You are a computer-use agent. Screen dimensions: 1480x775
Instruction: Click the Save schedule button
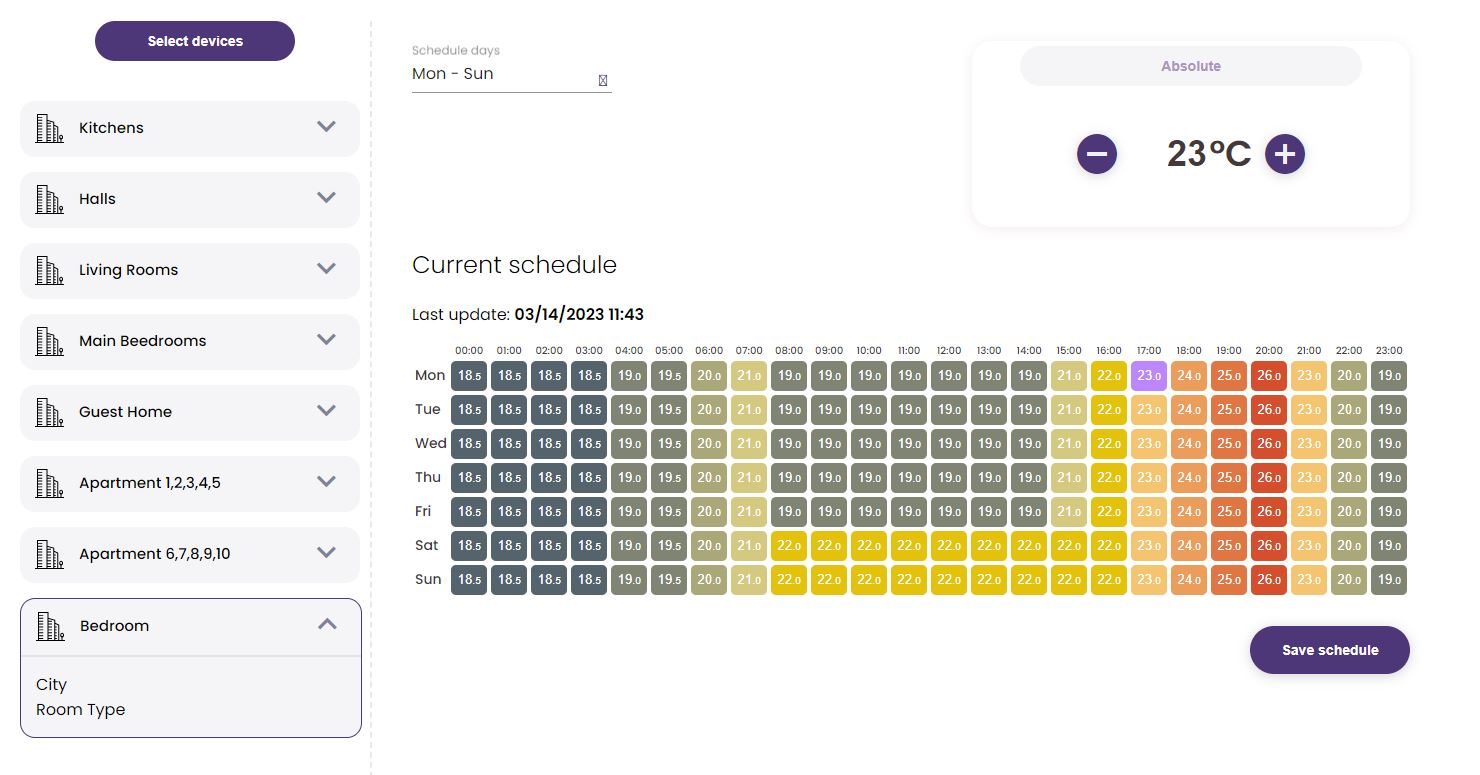pos(1329,650)
